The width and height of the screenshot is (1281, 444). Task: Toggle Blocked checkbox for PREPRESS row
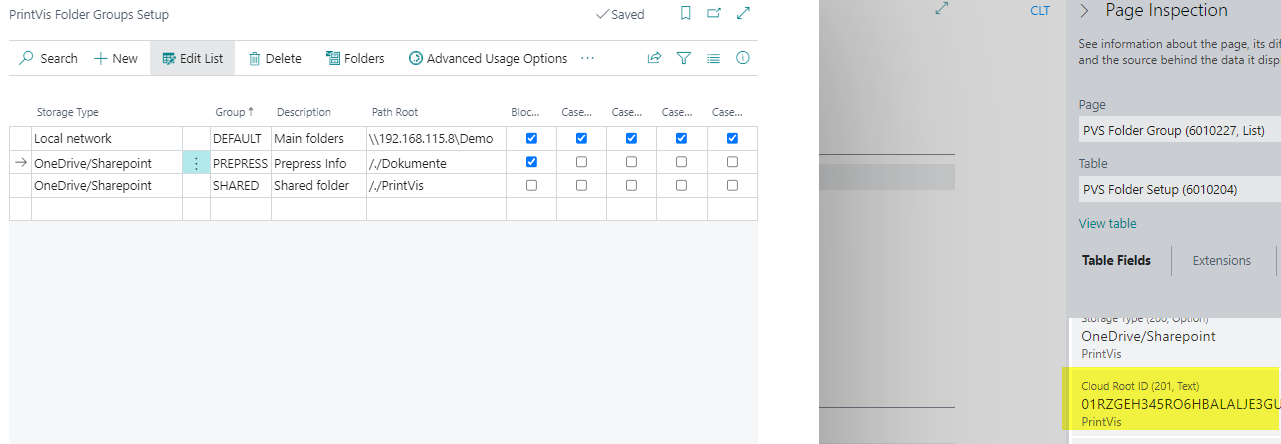click(x=531, y=162)
